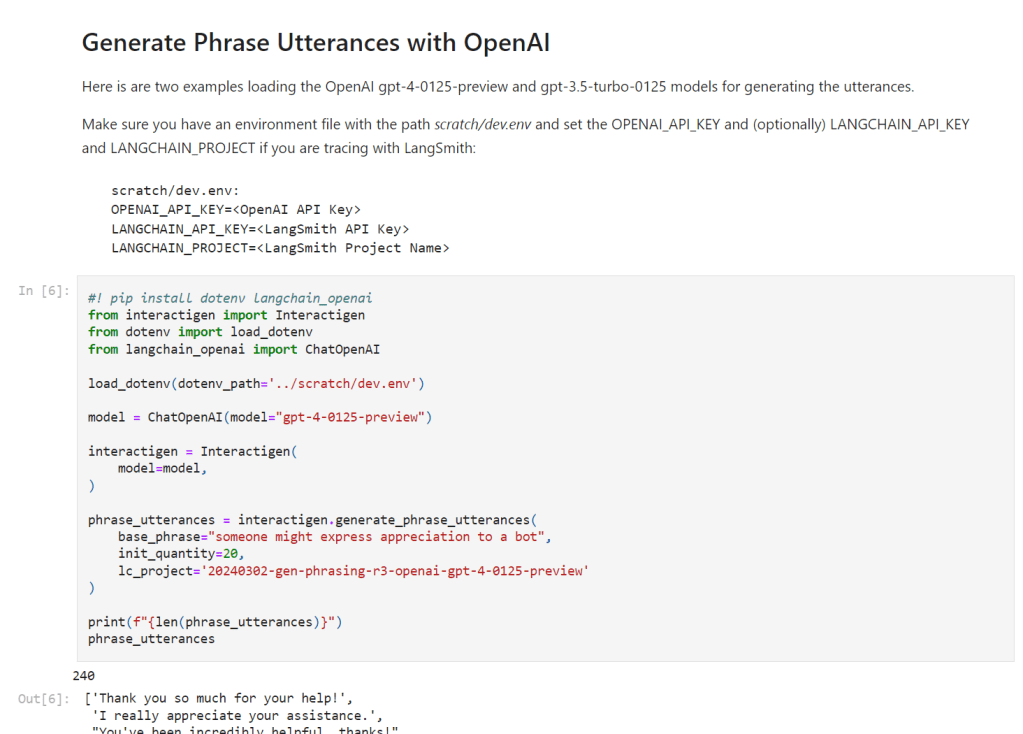Place cursor on the load_dotenv call line
This screenshot has height=734, width=1023.
coord(258,384)
